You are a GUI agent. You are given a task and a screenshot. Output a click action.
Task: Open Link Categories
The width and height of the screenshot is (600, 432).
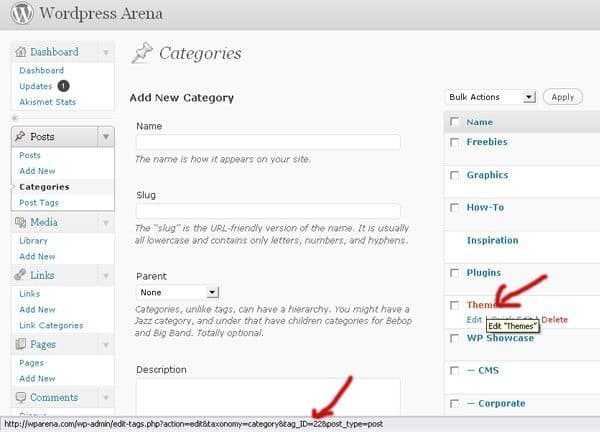(51, 326)
